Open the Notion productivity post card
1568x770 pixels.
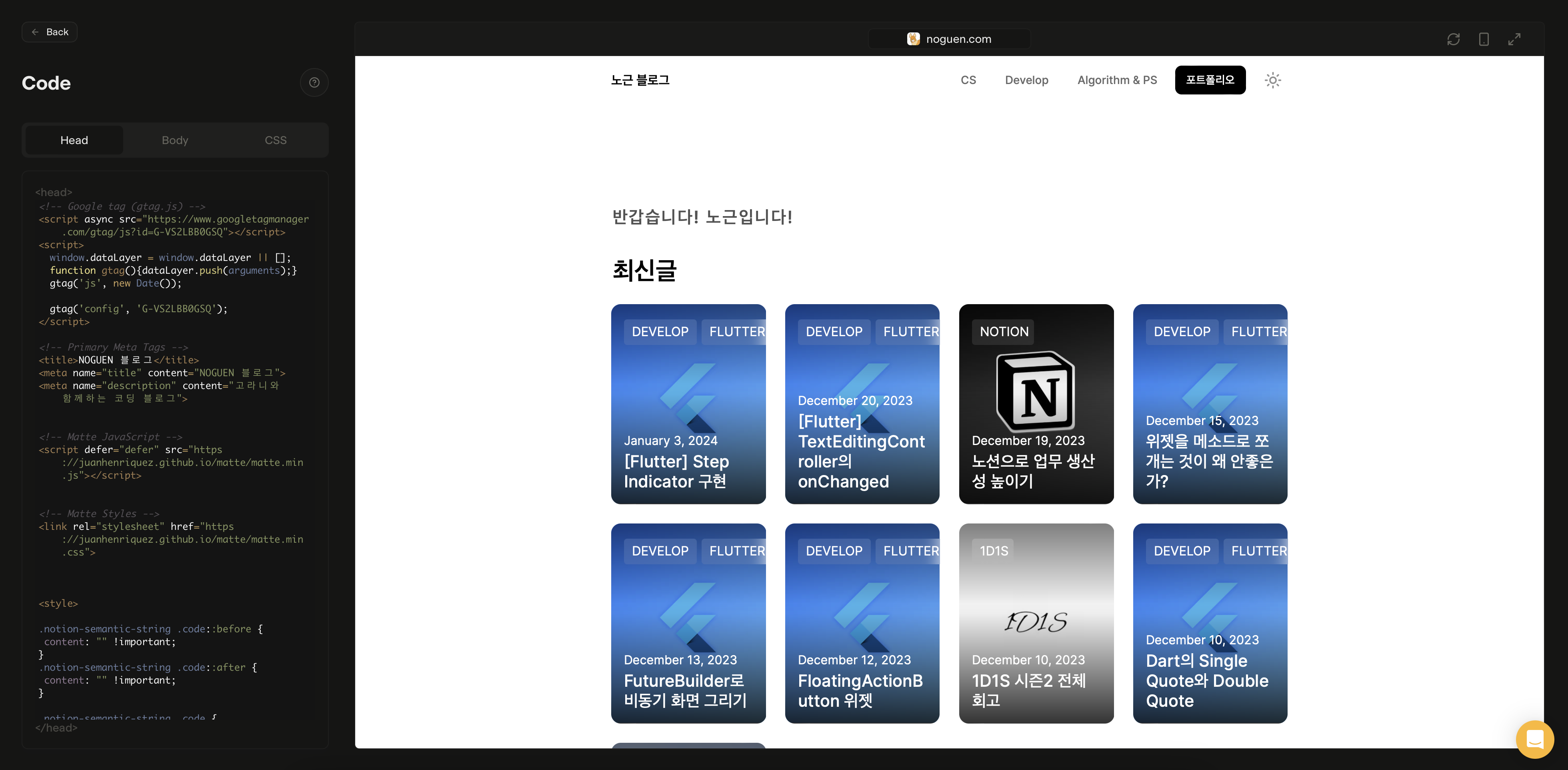point(1036,404)
